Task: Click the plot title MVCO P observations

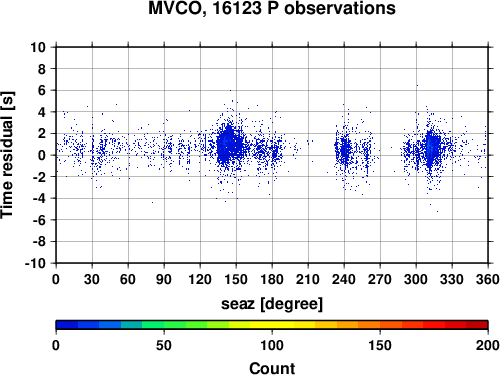Action: click(x=272, y=8)
